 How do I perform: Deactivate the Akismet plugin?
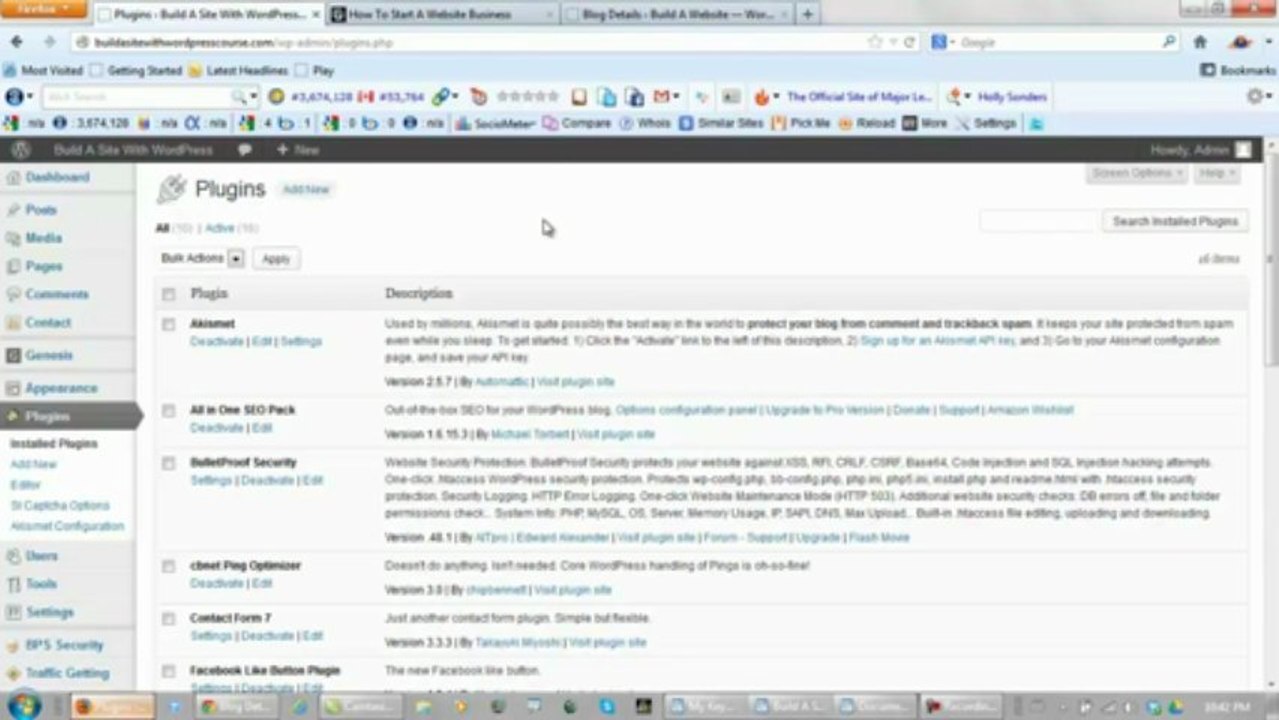click(x=217, y=341)
